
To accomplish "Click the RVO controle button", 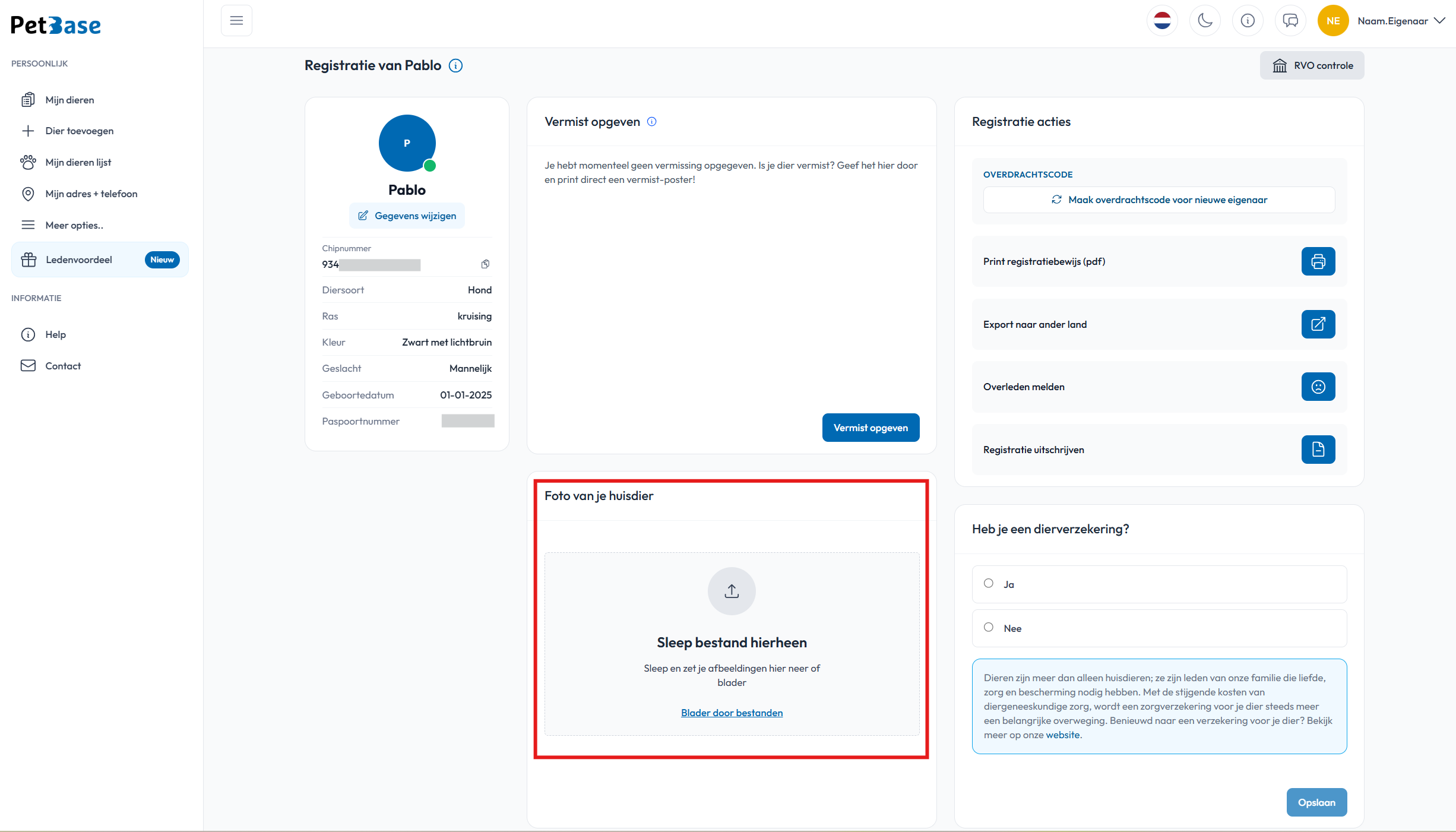I will [1312, 65].
